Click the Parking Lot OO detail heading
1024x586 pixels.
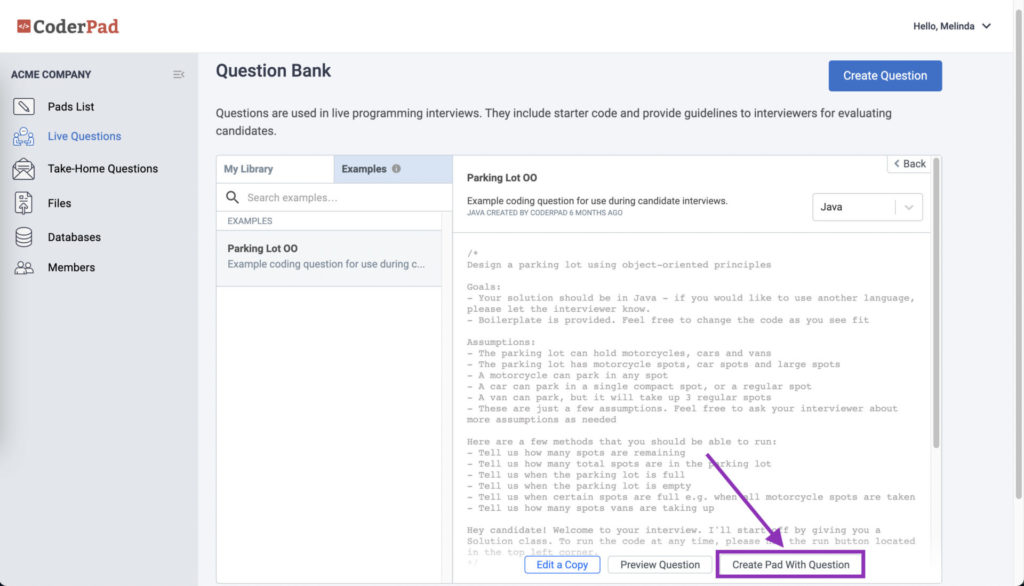[502, 178]
